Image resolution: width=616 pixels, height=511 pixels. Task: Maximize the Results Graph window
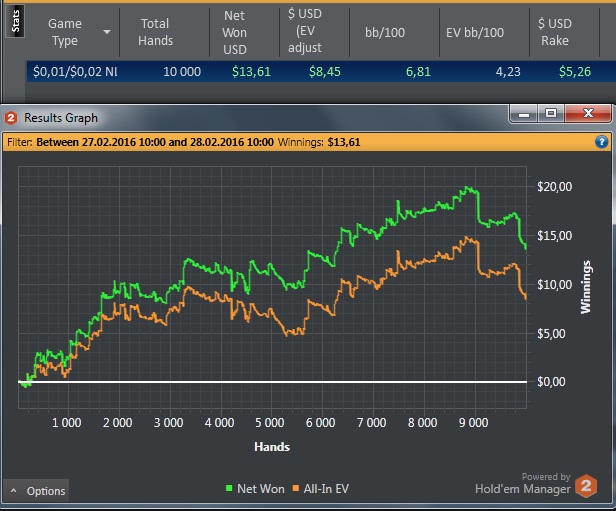[550, 116]
